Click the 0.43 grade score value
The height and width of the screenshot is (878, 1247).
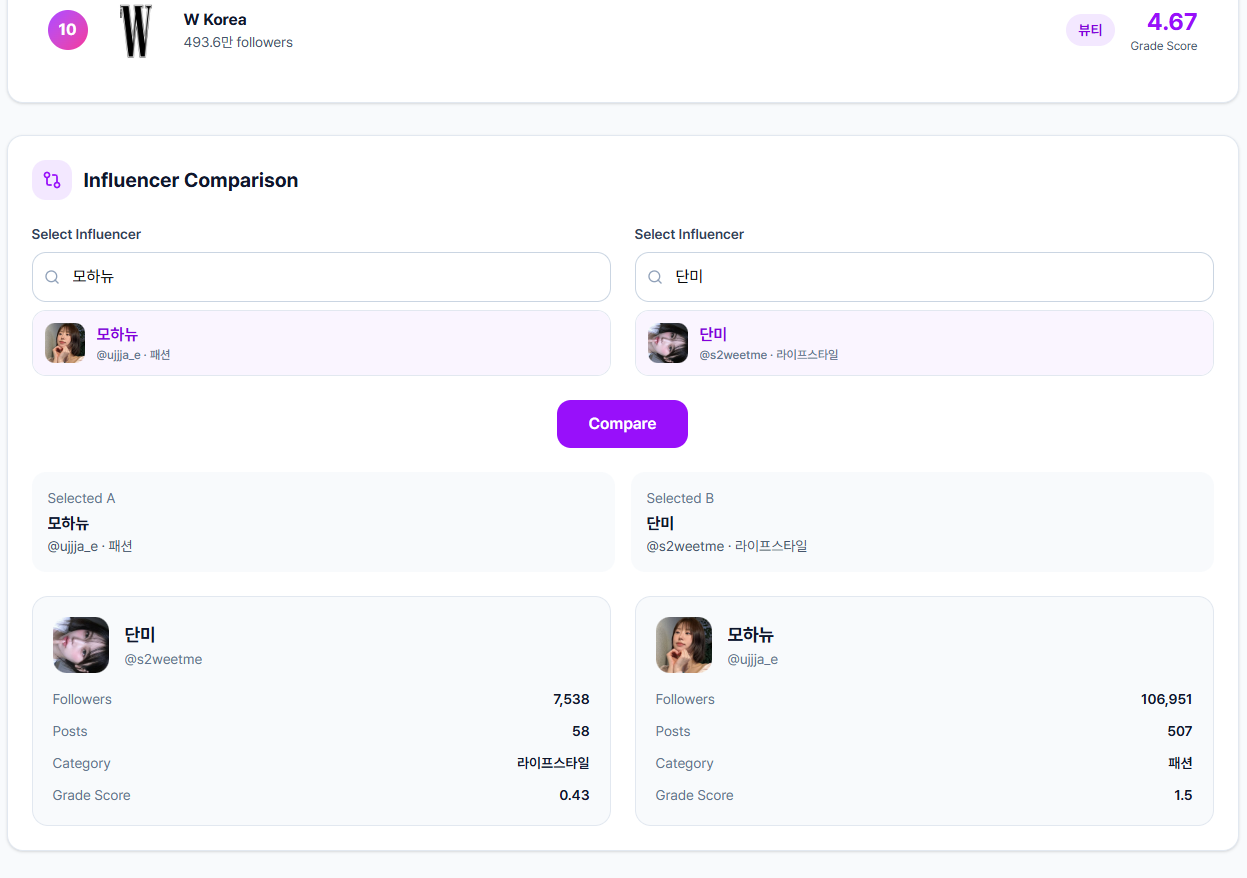point(574,795)
